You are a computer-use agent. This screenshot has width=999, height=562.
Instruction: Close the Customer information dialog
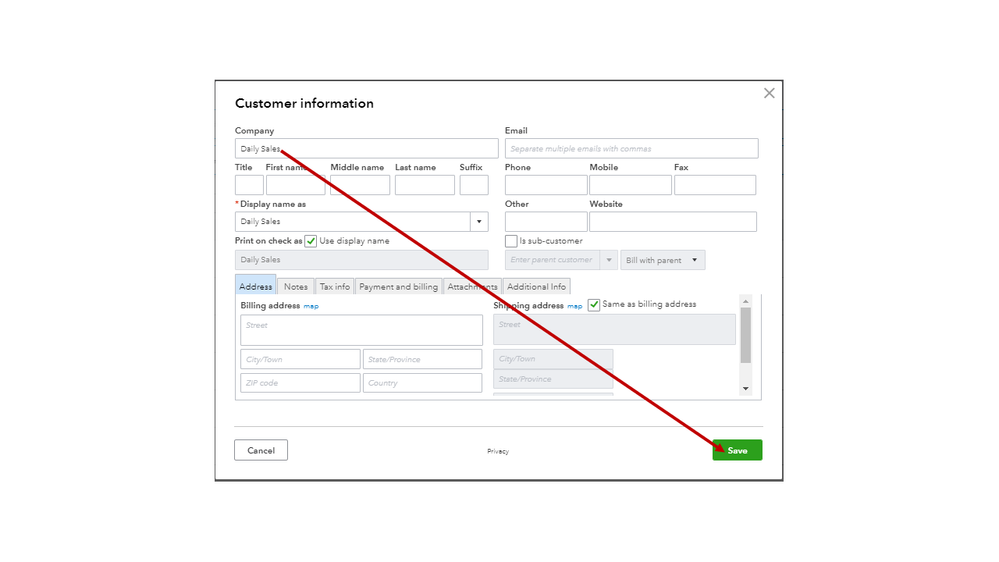(769, 93)
